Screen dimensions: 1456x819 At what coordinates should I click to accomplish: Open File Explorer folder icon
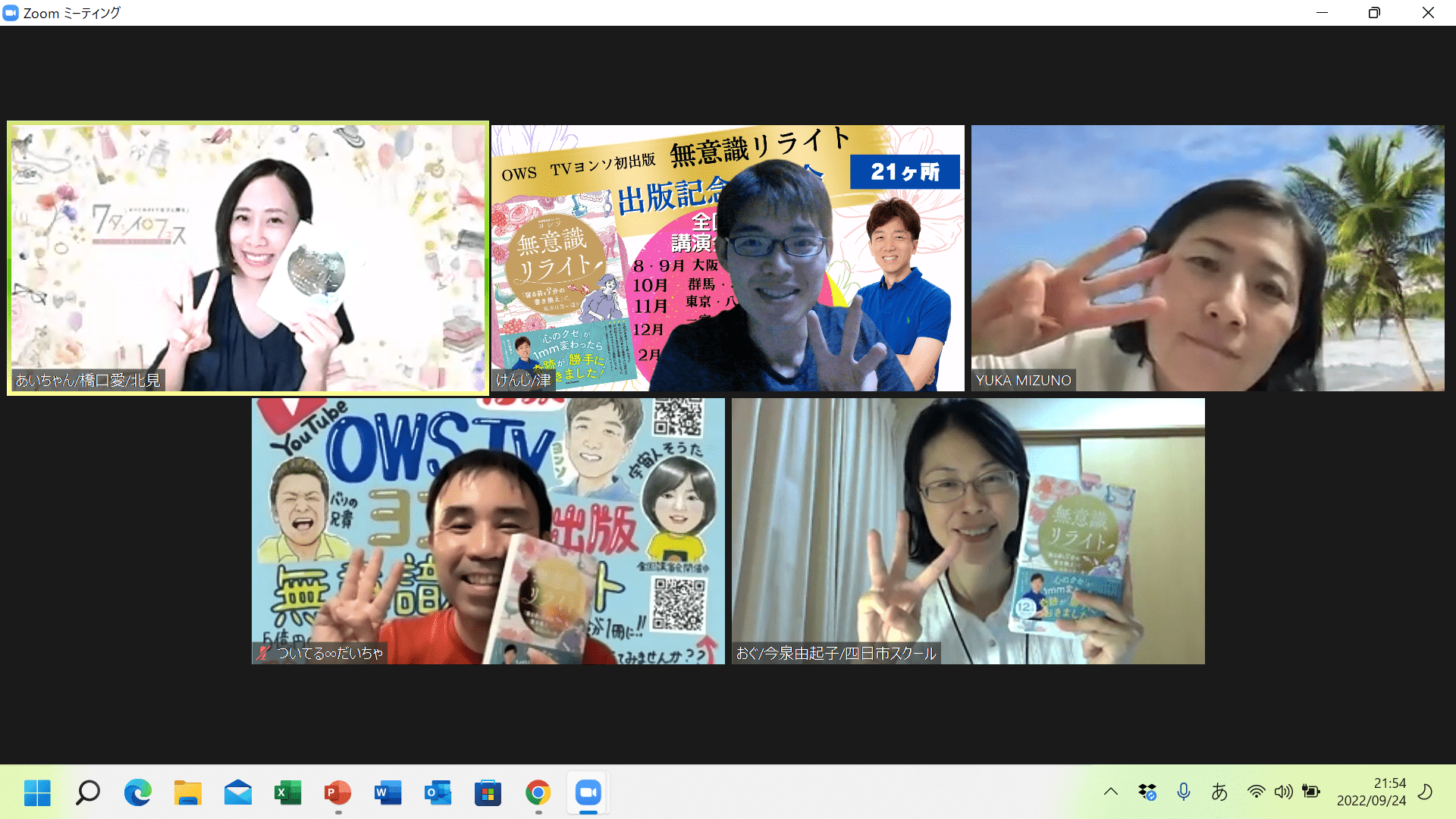(187, 793)
